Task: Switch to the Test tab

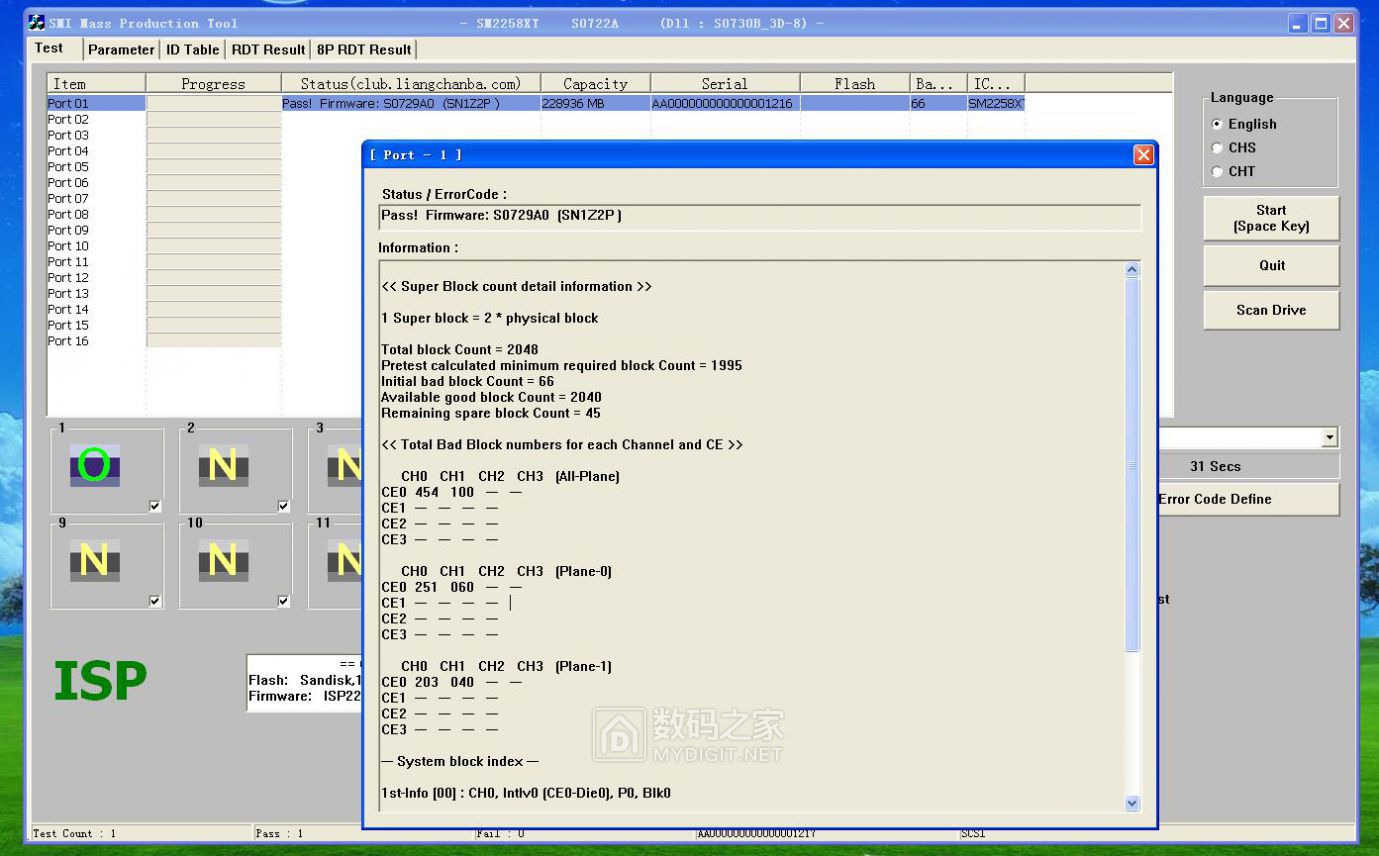Action: [x=49, y=48]
